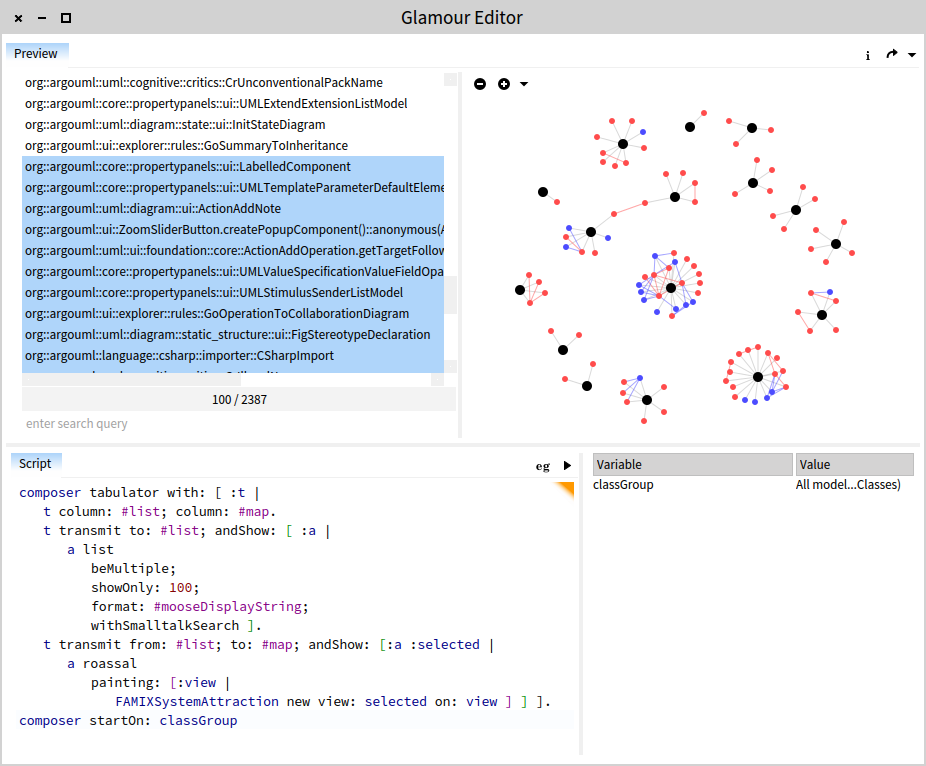Select ZoomSliderButton.createPopupComponent list entry
This screenshot has width=926, height=766.
click(x=233, y=230)
